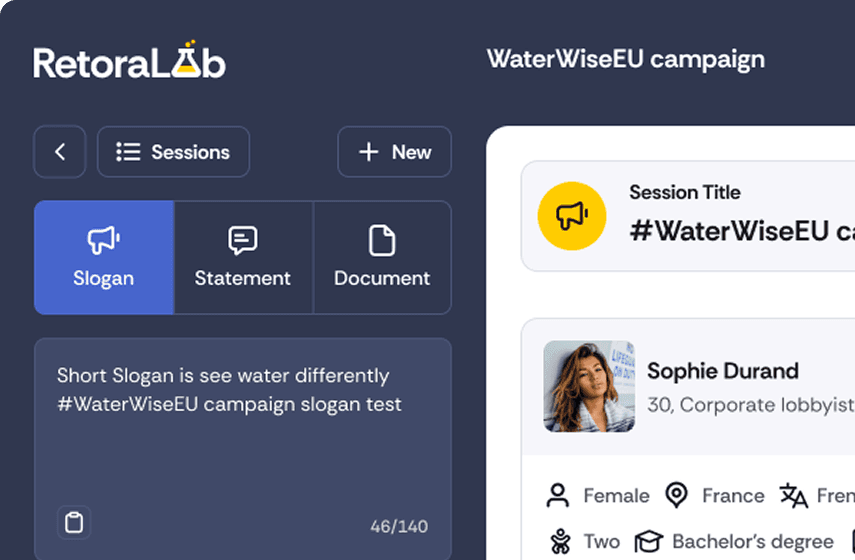
Task: Click the megaphone icon on Slogan tab
Action: pos(104,240)
